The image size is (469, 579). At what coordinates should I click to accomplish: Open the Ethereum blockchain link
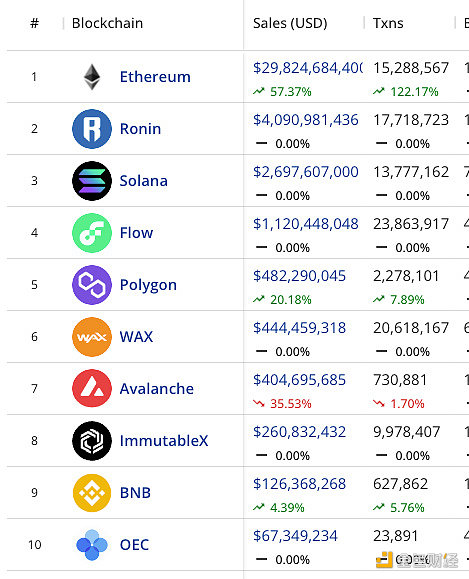pyautogui.click(x=155, y=77)
